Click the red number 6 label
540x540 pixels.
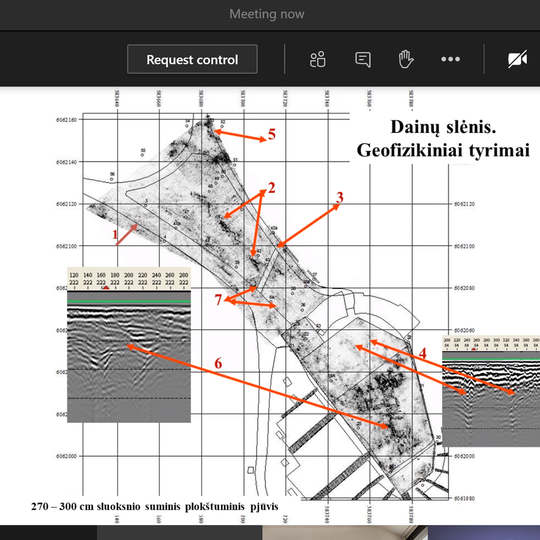[218, 363]
